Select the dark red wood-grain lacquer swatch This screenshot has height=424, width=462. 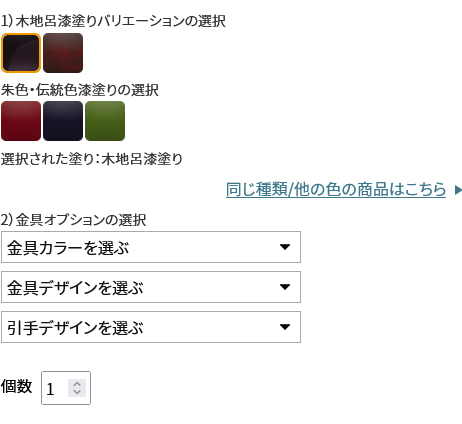(63, 53)
